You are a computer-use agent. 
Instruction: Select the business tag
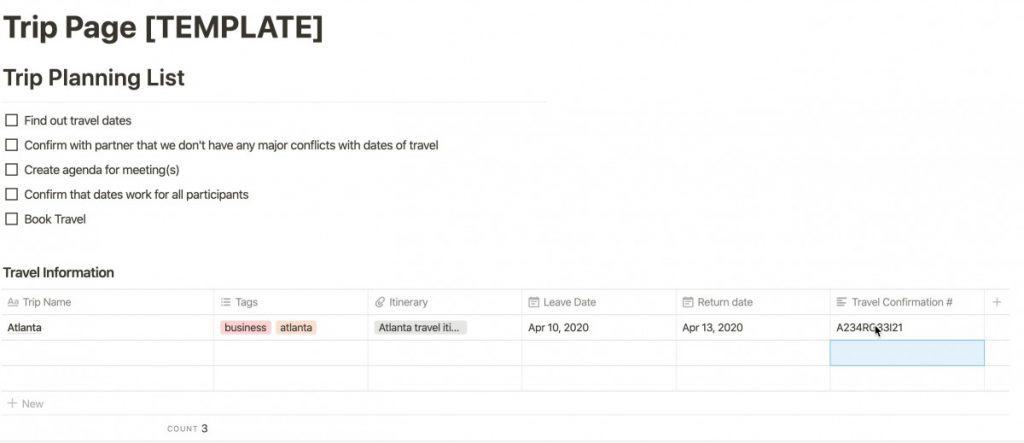coord(246,328)
